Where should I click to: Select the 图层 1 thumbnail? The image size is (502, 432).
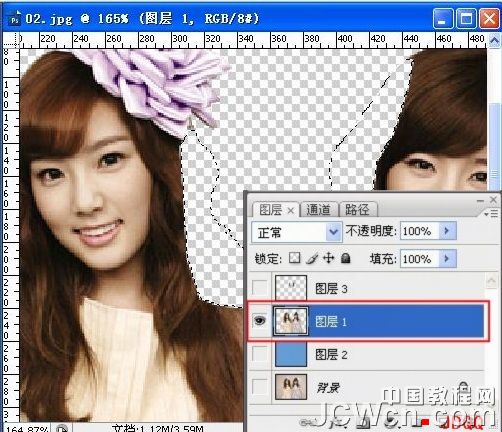tap(291, 321)
